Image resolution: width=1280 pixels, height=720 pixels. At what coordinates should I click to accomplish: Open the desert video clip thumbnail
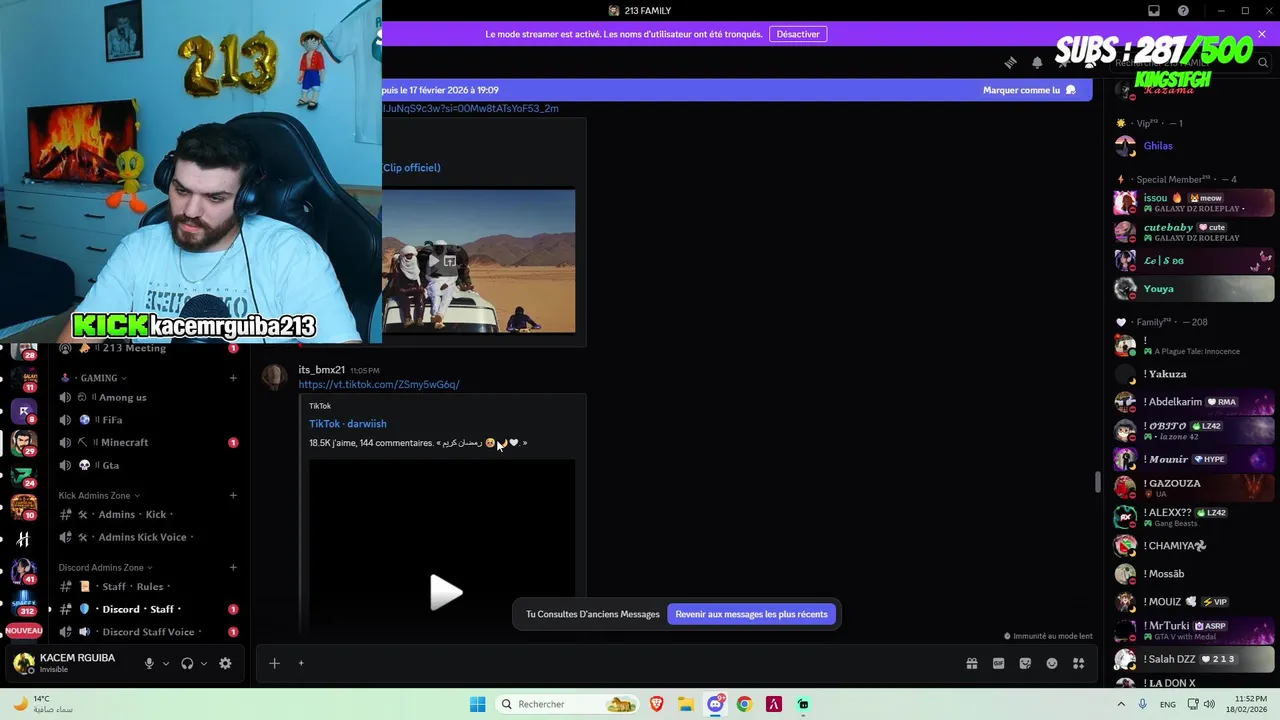(x=478, y=261)
